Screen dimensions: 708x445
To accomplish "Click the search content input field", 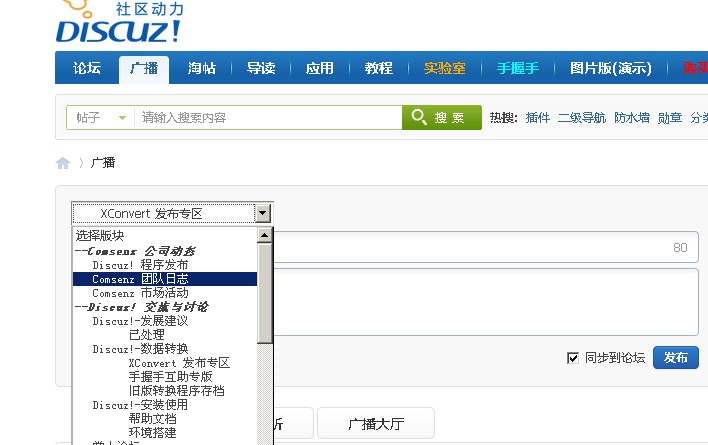I will point(268,118).
